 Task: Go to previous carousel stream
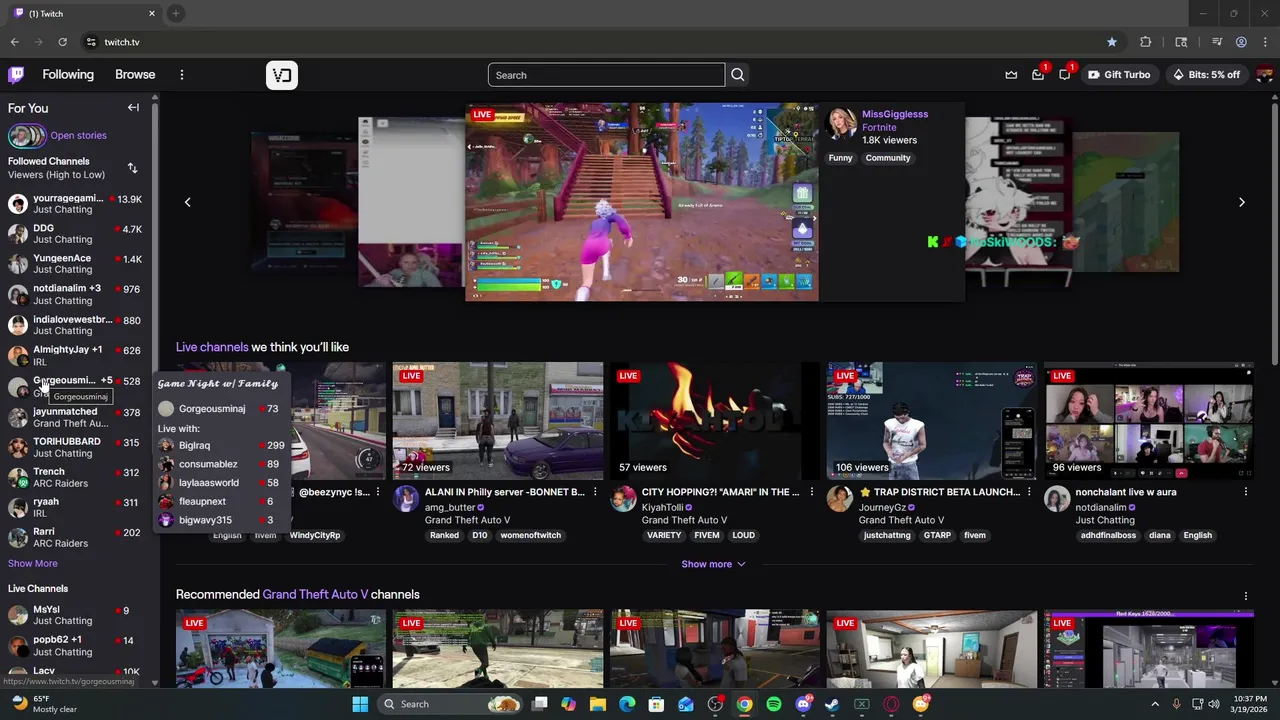tap(187, 202)
